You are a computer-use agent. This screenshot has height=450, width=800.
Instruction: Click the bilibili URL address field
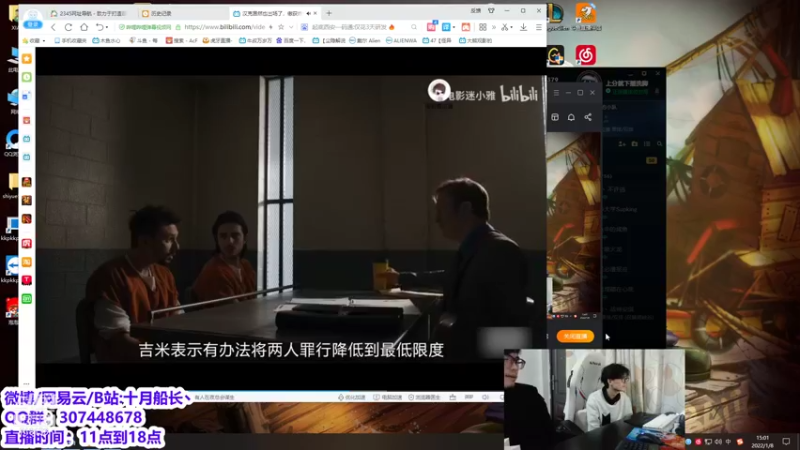(224, 27)
